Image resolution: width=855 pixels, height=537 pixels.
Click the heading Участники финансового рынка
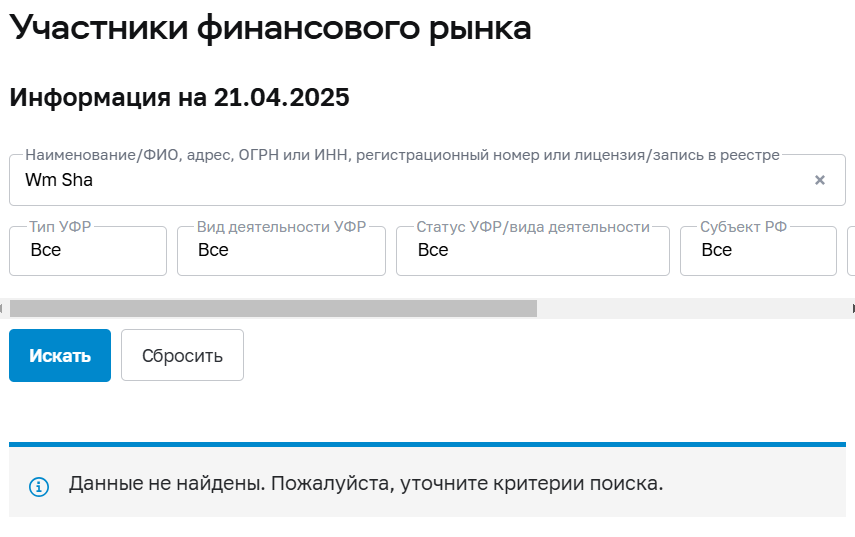coord(270,28)
